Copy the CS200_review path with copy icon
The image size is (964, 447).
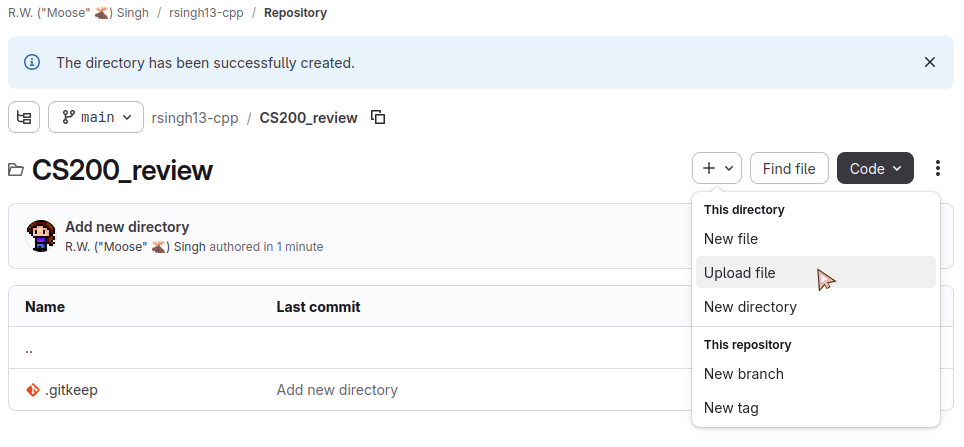pyautogui.click(x=378, y=117)
